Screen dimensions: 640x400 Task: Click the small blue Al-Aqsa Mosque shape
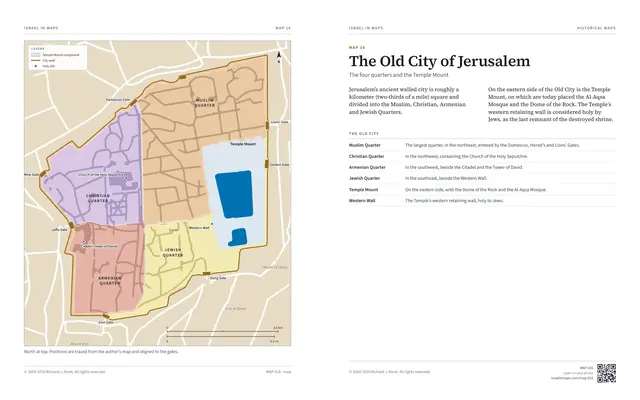click(238, 237)
